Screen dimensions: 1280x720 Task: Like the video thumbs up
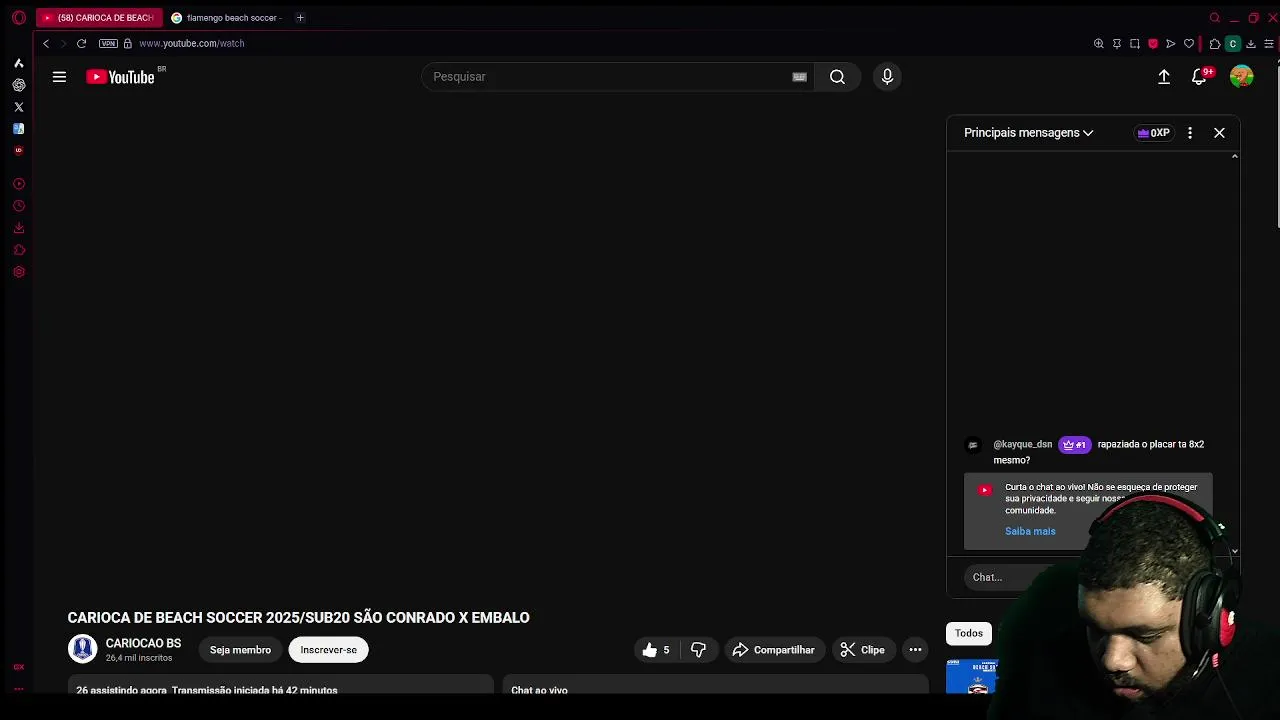tap(656, 650)
